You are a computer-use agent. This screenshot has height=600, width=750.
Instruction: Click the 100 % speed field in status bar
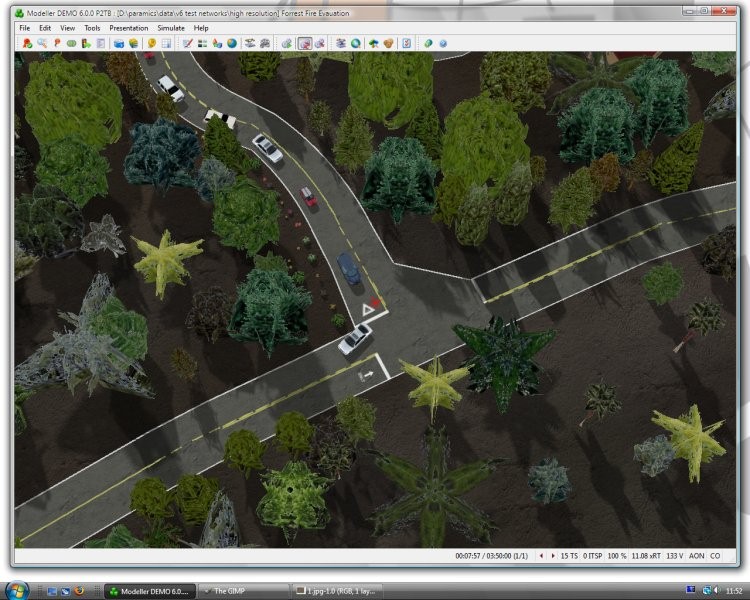(x=617, y=555)
